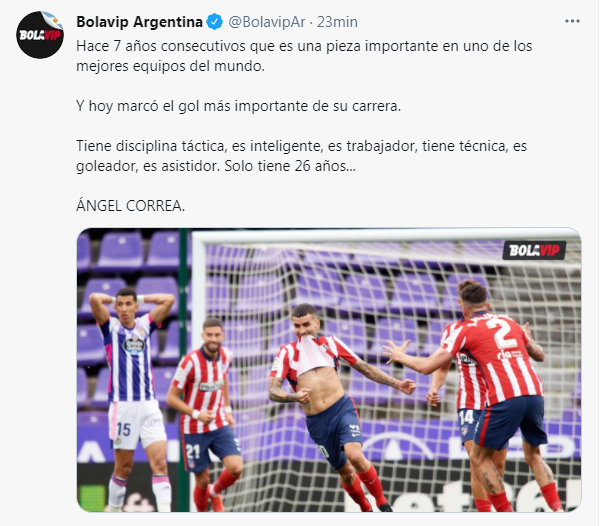Click the BOLAVIP watermark logo in photo

[534, 251]
